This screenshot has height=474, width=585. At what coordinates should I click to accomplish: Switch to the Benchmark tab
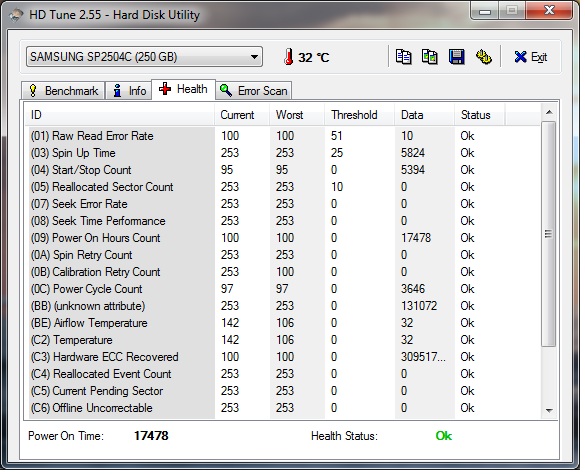(x=63, y=91)
